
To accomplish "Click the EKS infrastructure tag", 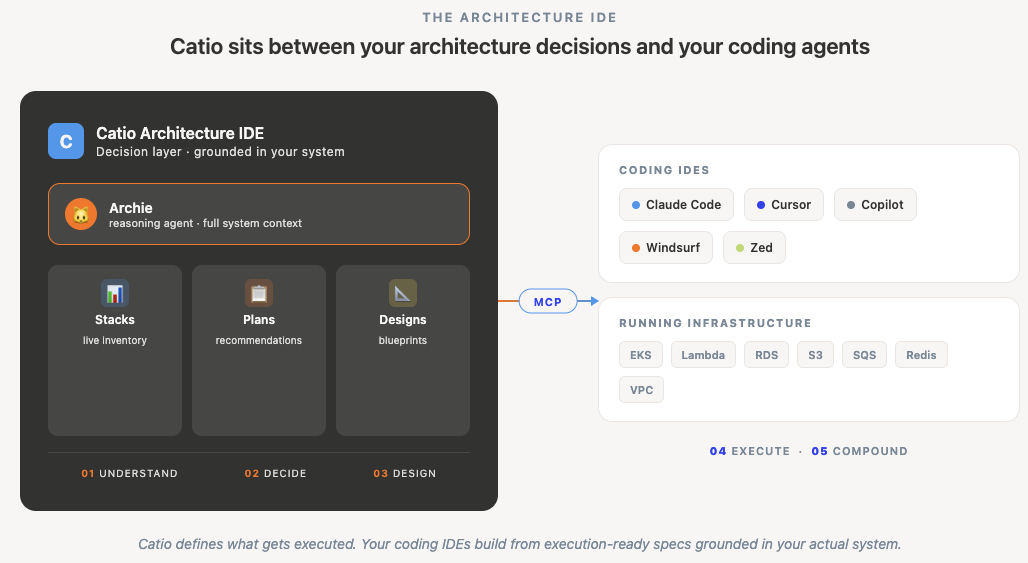I will pyautogui.click(x=641, y=355).
